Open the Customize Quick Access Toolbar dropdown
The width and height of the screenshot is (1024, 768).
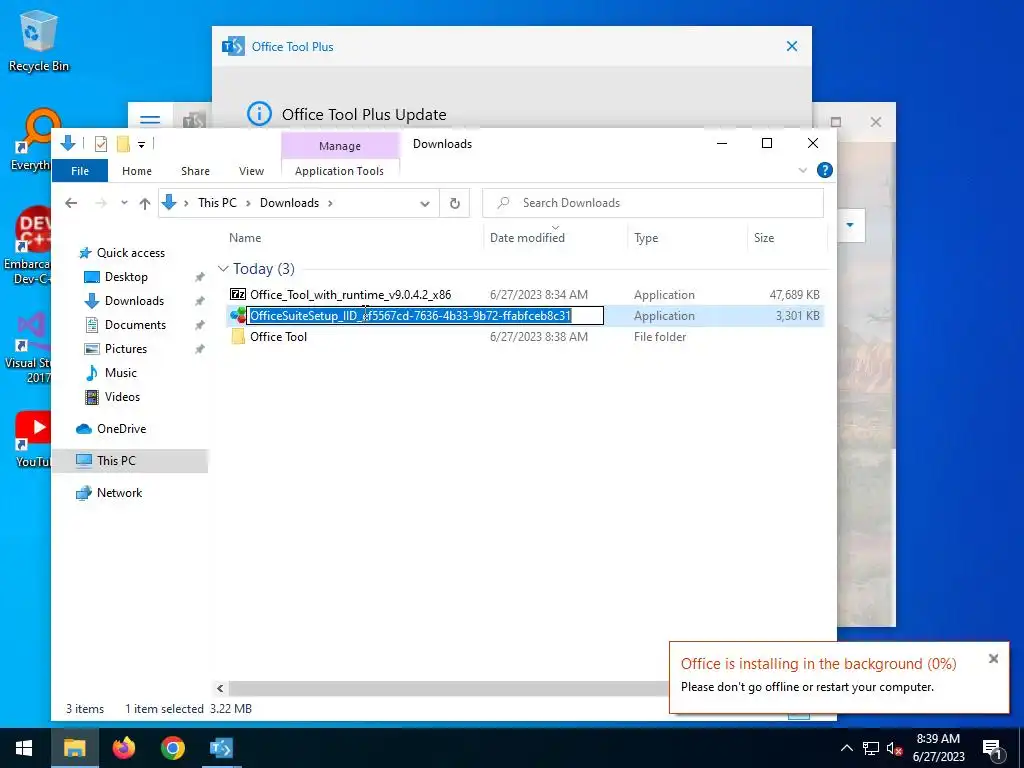(141, 144)
